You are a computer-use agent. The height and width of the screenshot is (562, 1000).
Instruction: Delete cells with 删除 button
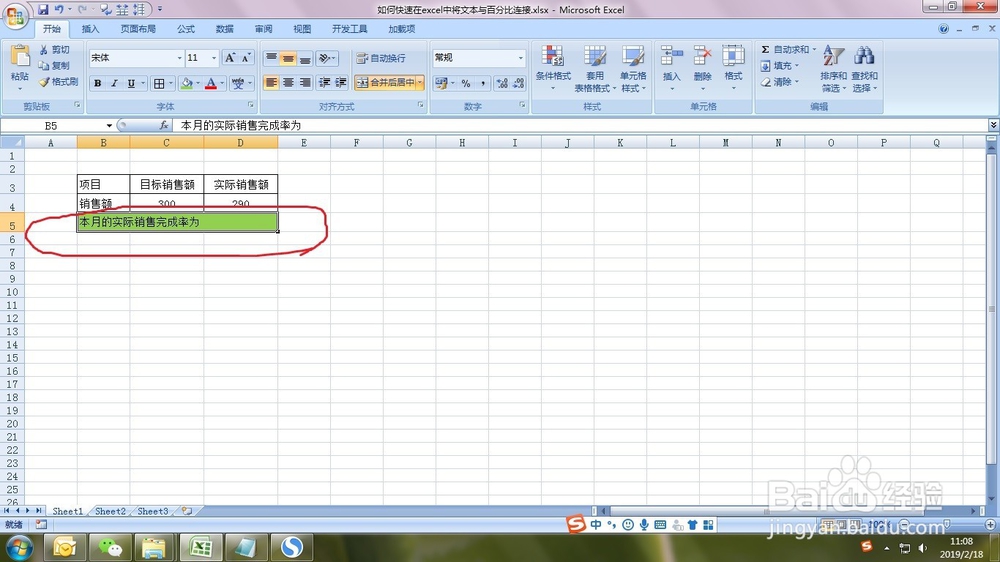703,67
